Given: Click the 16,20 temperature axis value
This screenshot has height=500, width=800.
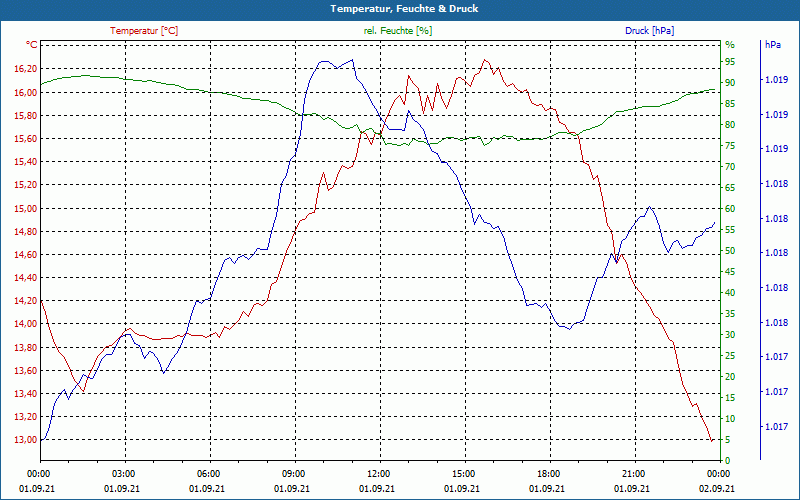Looking at the screenshot, I should [26, 69].
